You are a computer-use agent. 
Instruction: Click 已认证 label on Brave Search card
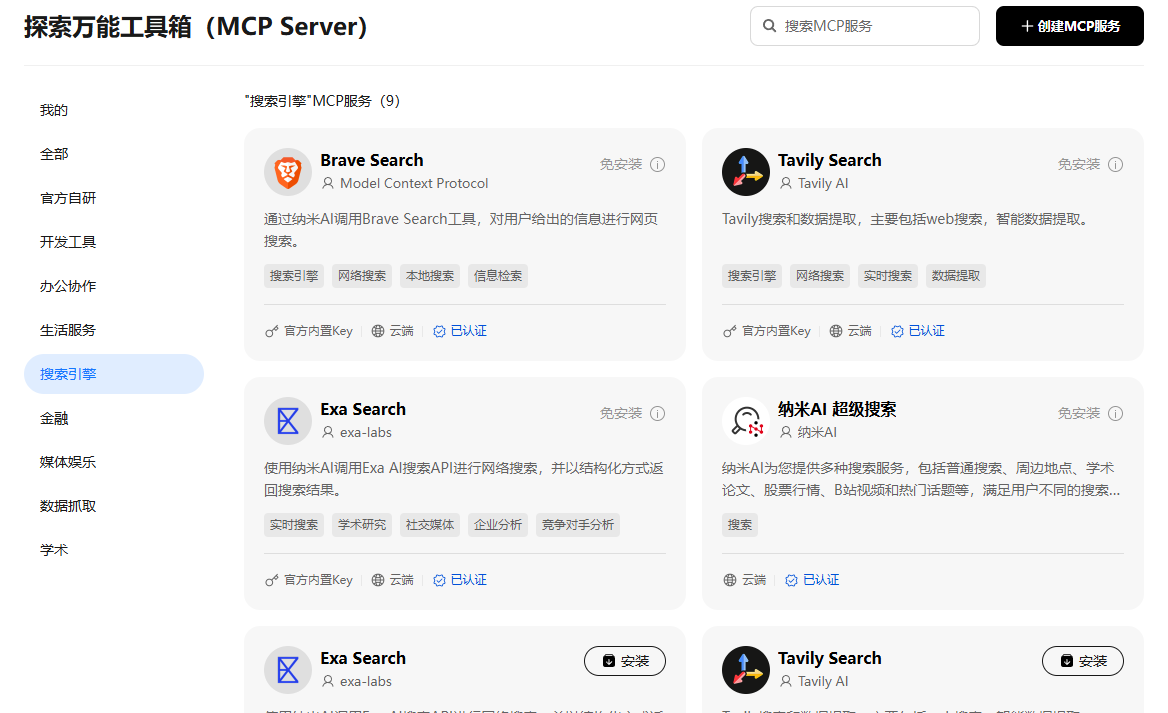point(469,331)
